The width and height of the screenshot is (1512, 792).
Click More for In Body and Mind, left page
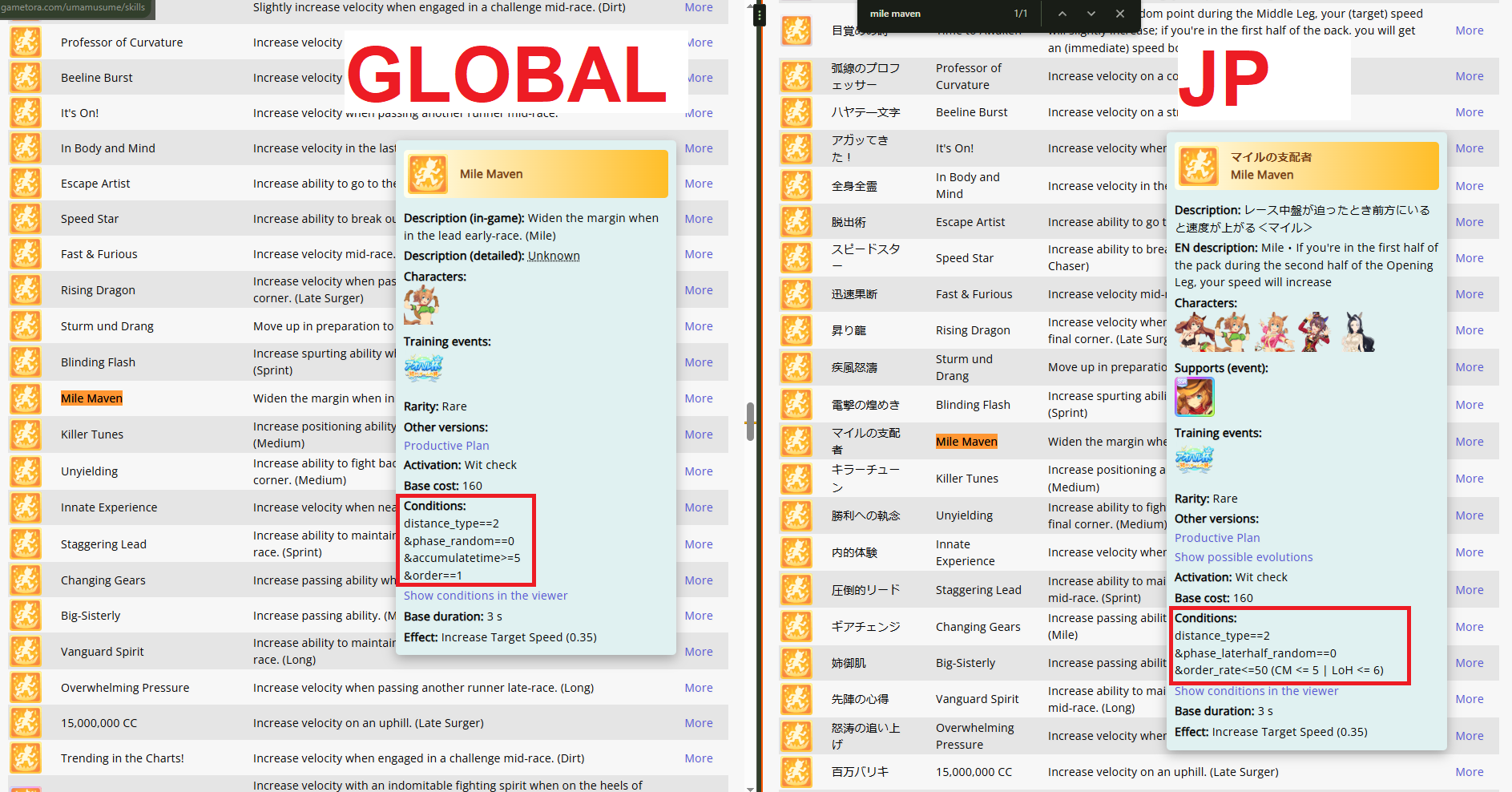click(699, 148)
